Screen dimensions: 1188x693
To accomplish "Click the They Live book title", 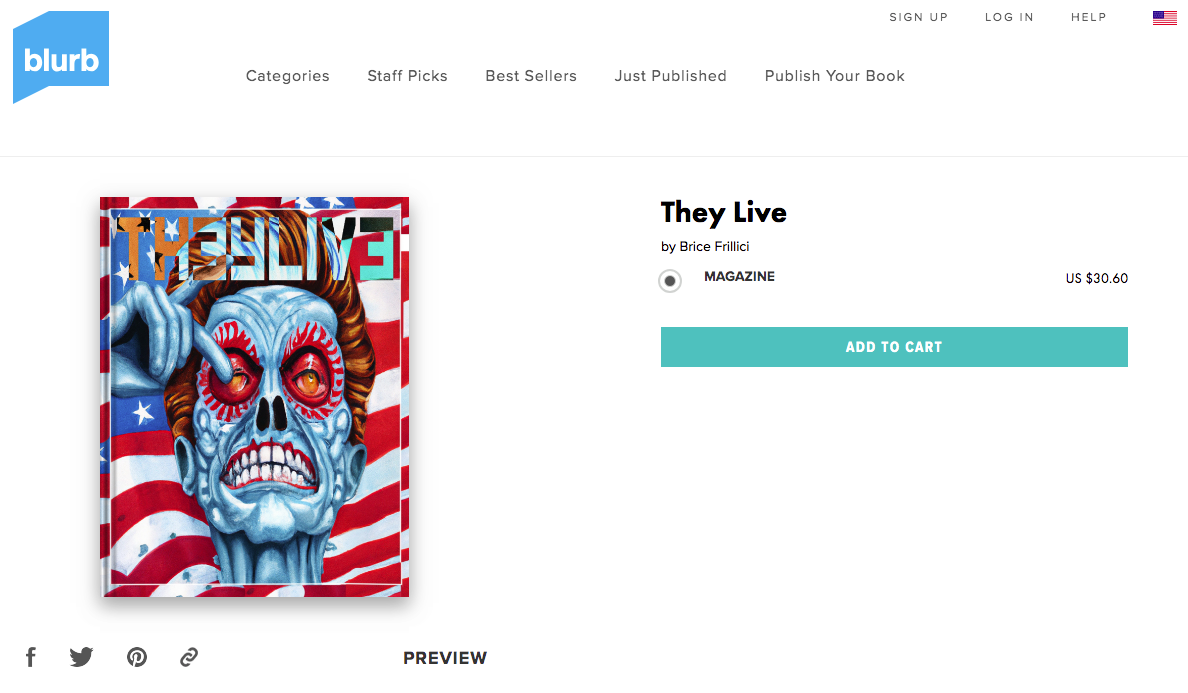I will 724,213.
